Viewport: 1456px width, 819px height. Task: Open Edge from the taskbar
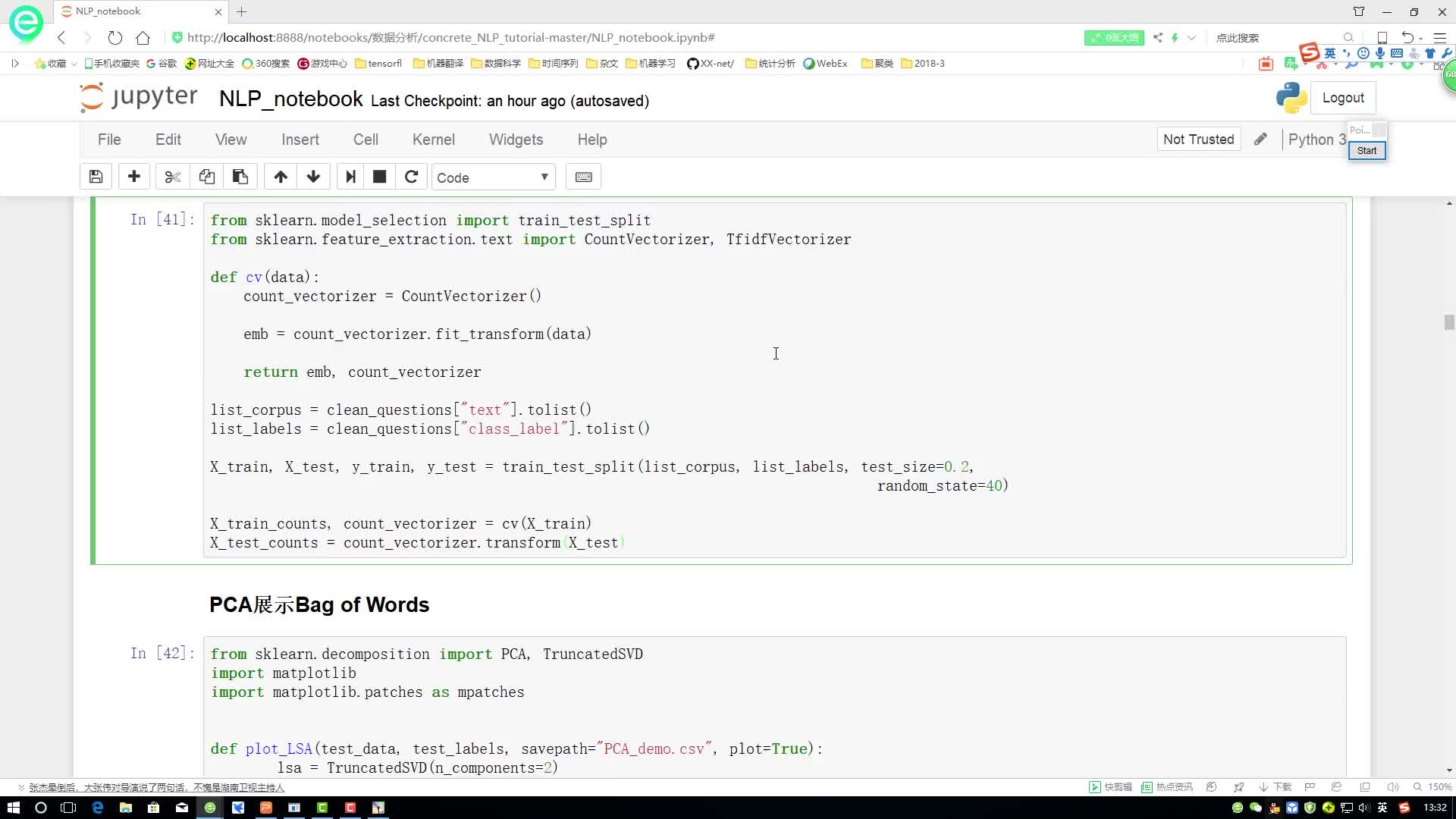97,808
